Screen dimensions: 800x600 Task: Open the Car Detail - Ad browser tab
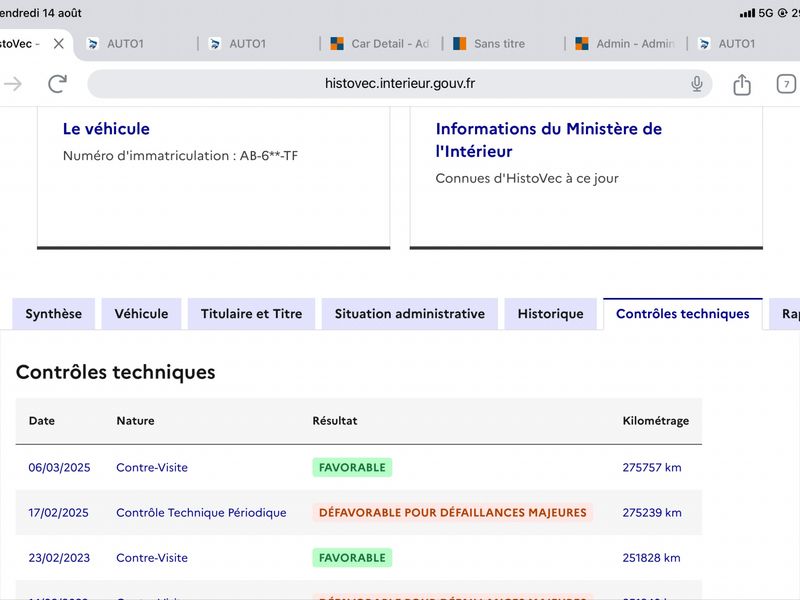(380, 44)
